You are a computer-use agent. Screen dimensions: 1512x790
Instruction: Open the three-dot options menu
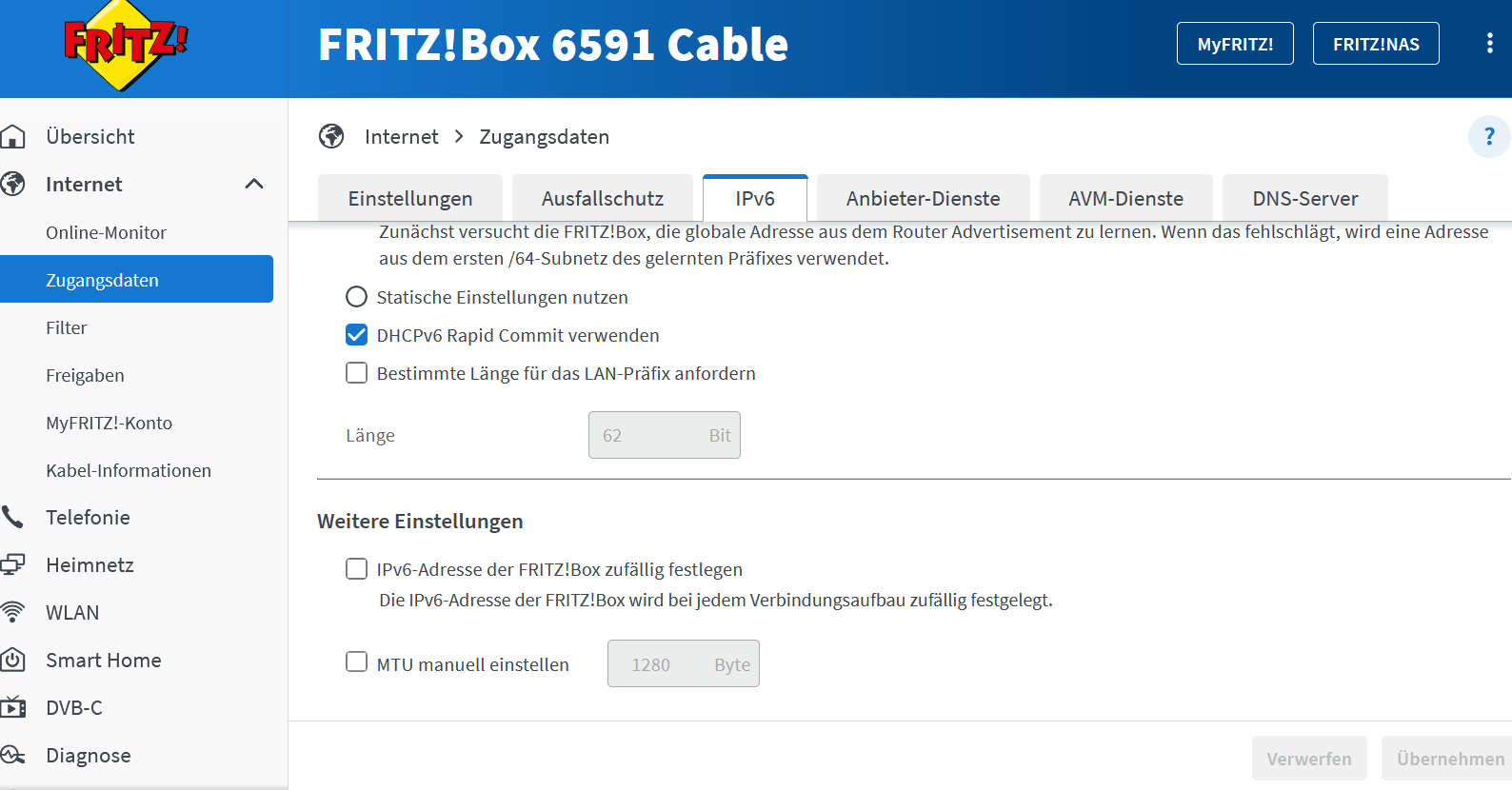(1489, 44)
